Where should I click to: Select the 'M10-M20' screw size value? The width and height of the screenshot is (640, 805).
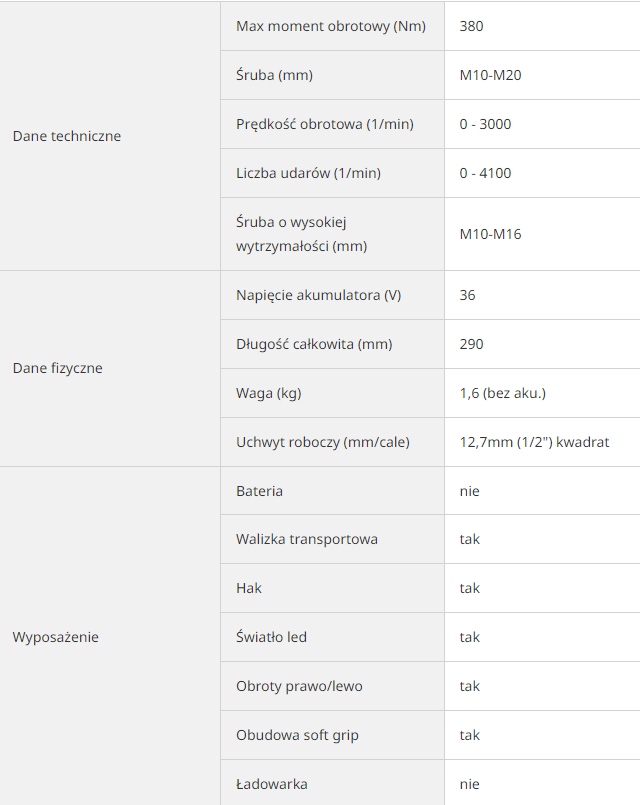click(490, 75)
